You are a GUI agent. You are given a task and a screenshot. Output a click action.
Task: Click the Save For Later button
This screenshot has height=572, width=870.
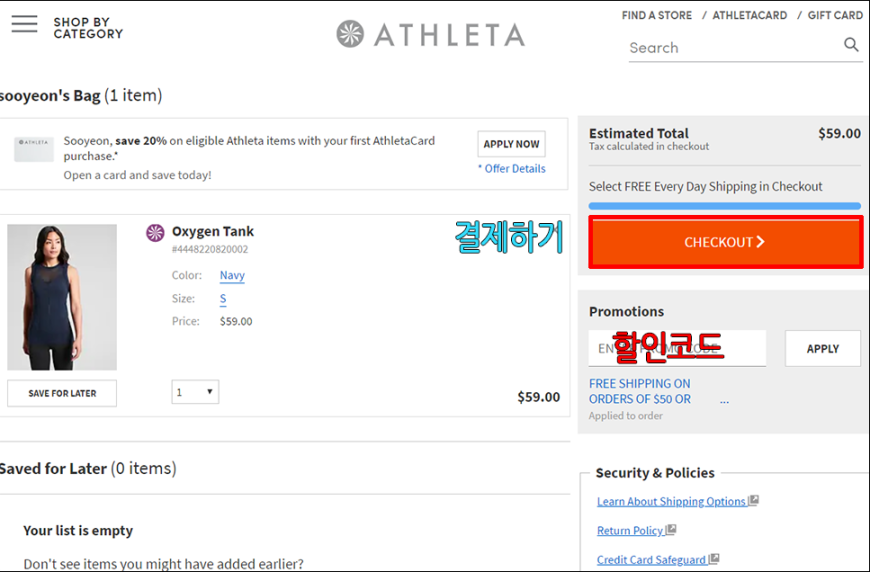pos(62,393)
